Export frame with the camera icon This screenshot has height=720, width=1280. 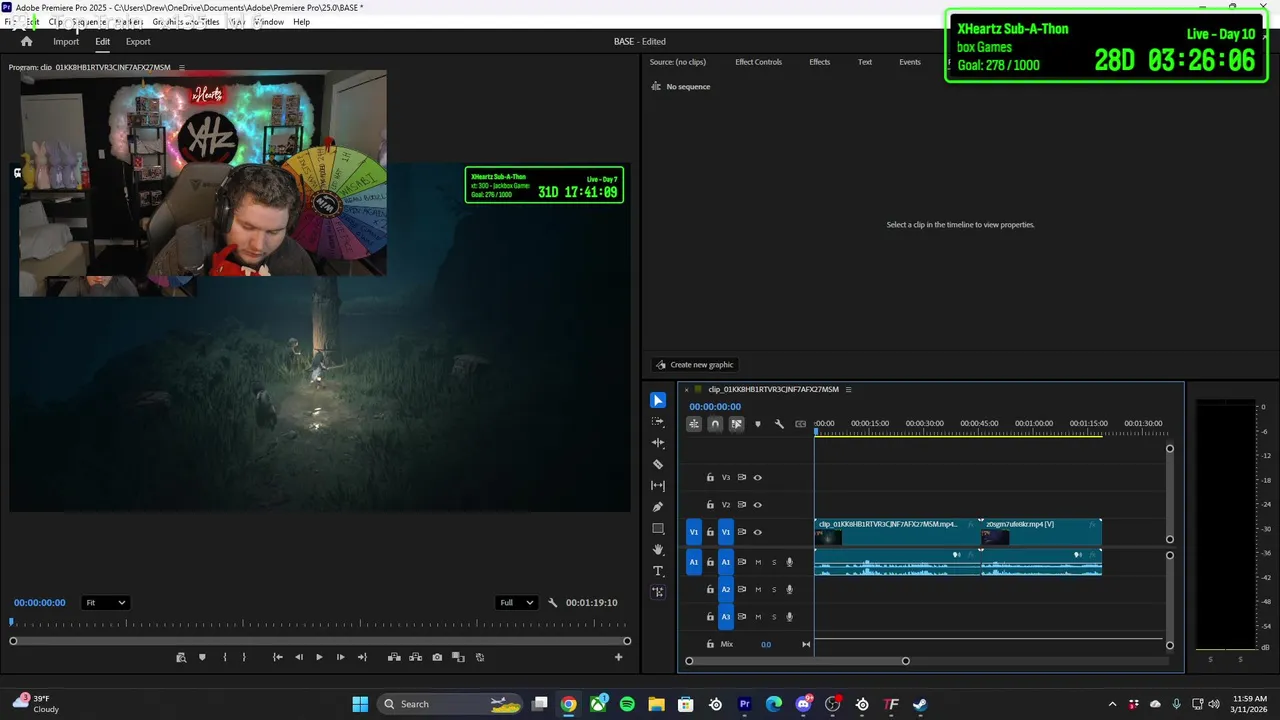(x=437, y=657)
